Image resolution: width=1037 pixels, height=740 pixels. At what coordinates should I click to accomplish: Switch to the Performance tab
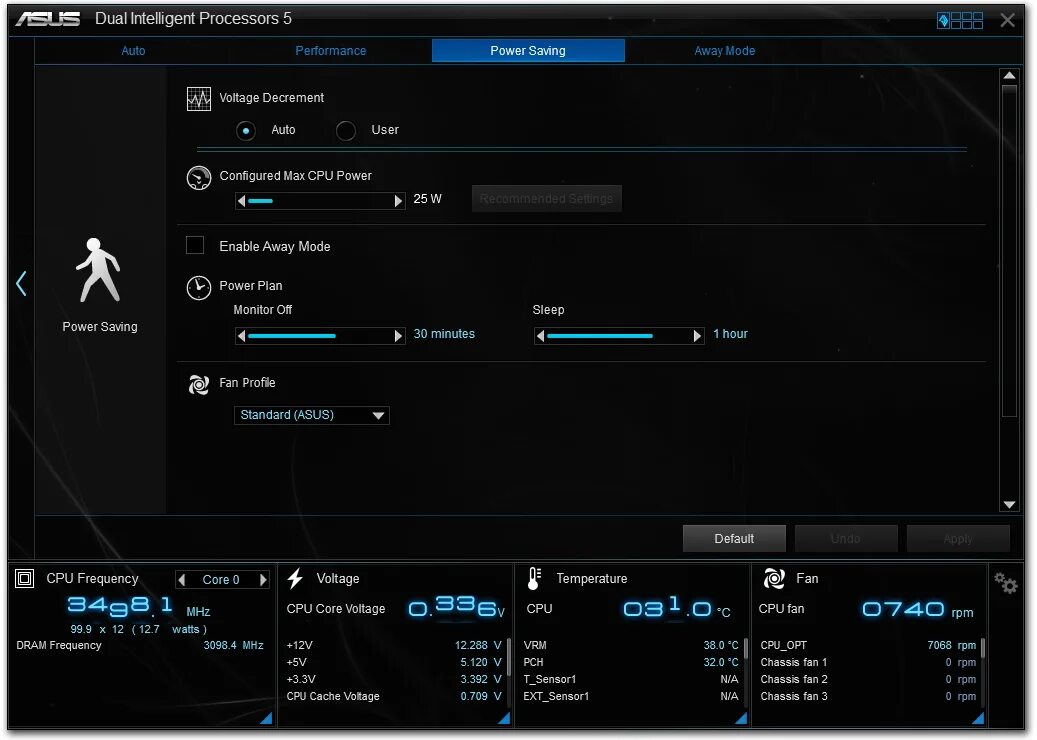pos(331,51)
